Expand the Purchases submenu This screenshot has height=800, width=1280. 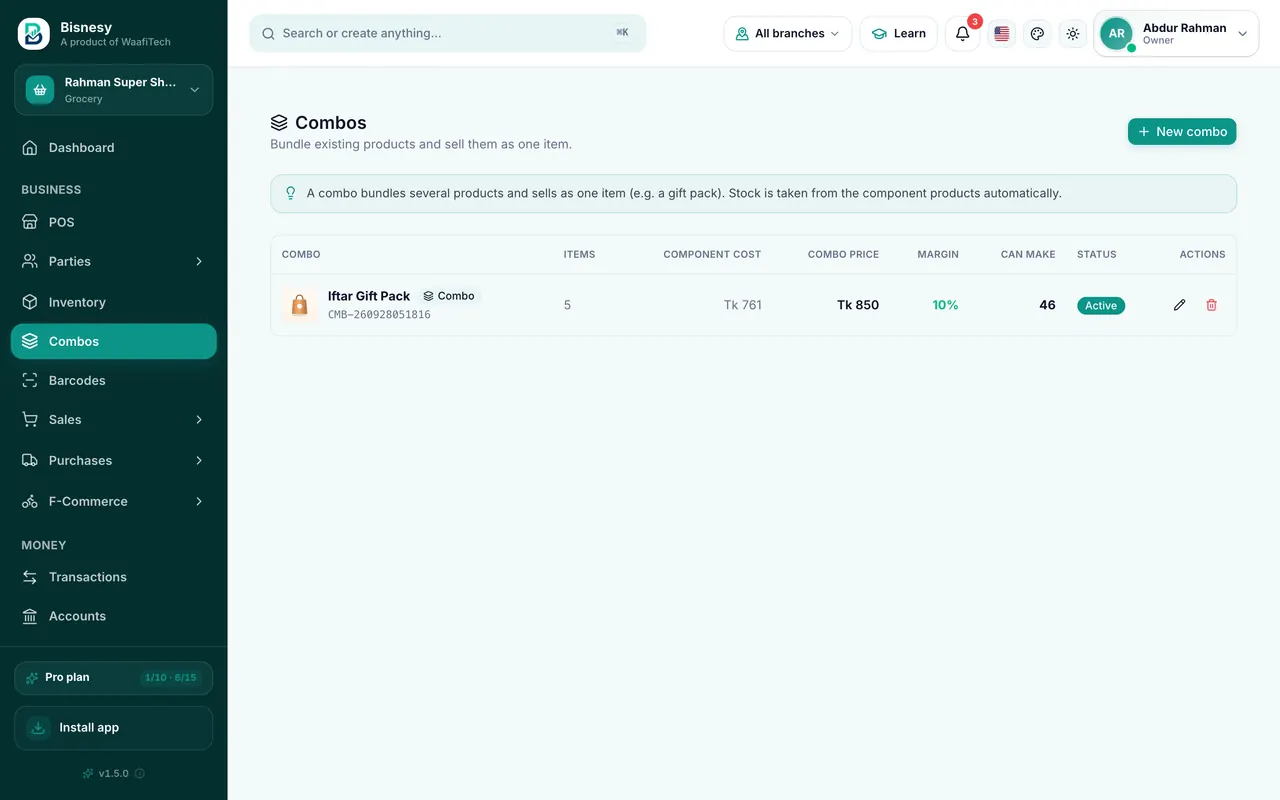pos(114,460)
